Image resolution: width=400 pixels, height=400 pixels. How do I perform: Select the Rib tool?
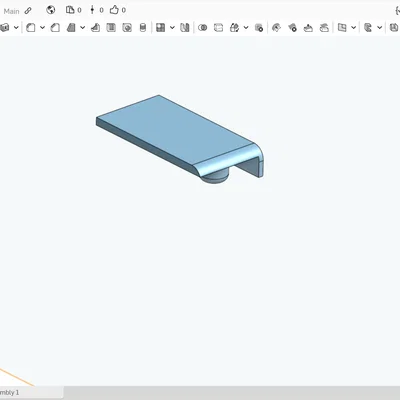[x=95, y=28]
